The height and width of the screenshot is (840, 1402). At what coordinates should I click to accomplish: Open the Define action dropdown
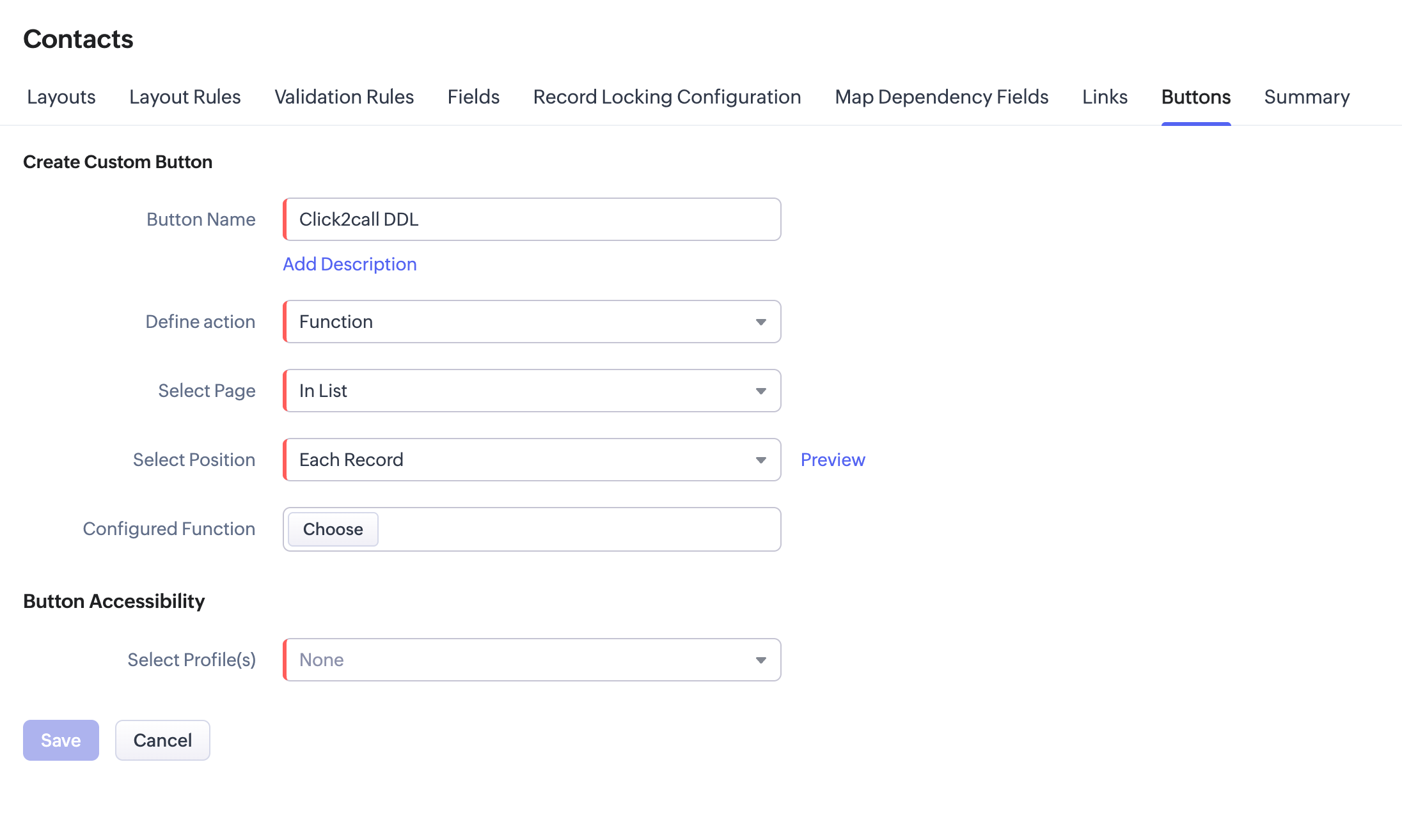tap(532, 322)
